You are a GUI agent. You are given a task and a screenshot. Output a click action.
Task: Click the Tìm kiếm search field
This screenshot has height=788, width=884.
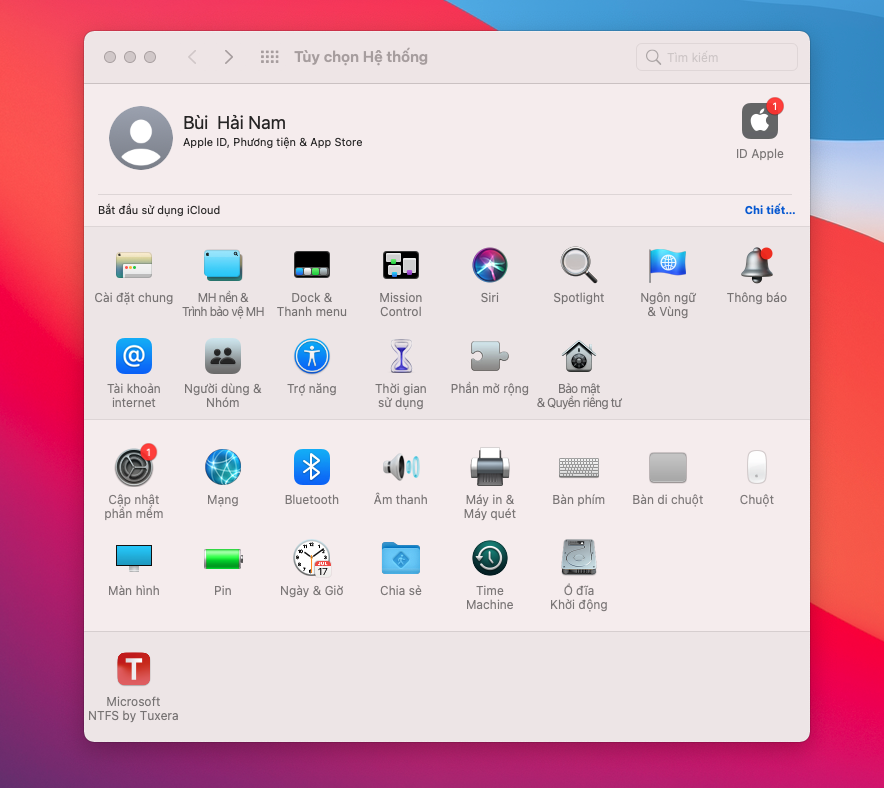717,57
